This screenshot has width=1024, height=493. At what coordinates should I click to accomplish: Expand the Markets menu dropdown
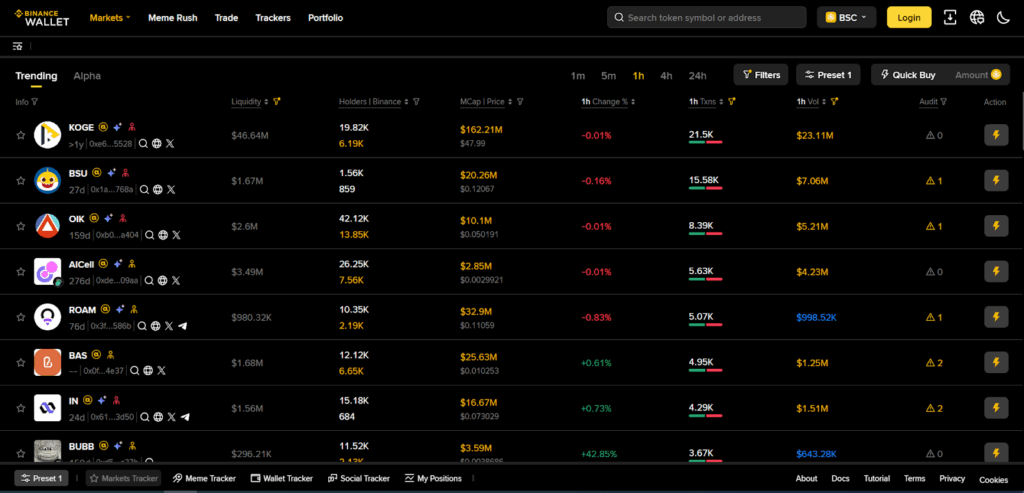pos(110,18)
